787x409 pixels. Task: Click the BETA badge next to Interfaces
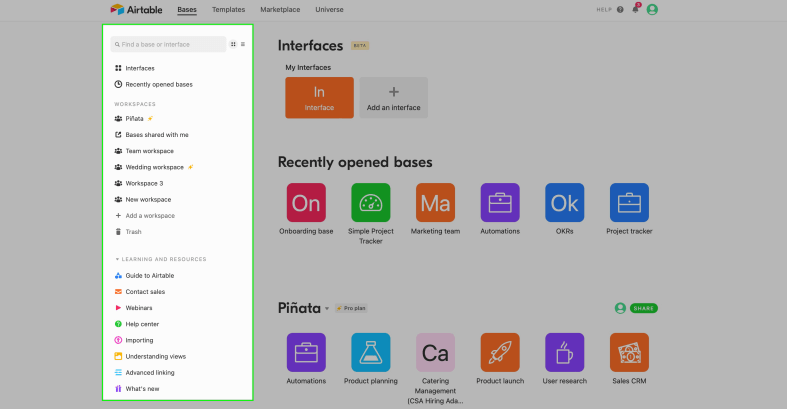point(360,46)
